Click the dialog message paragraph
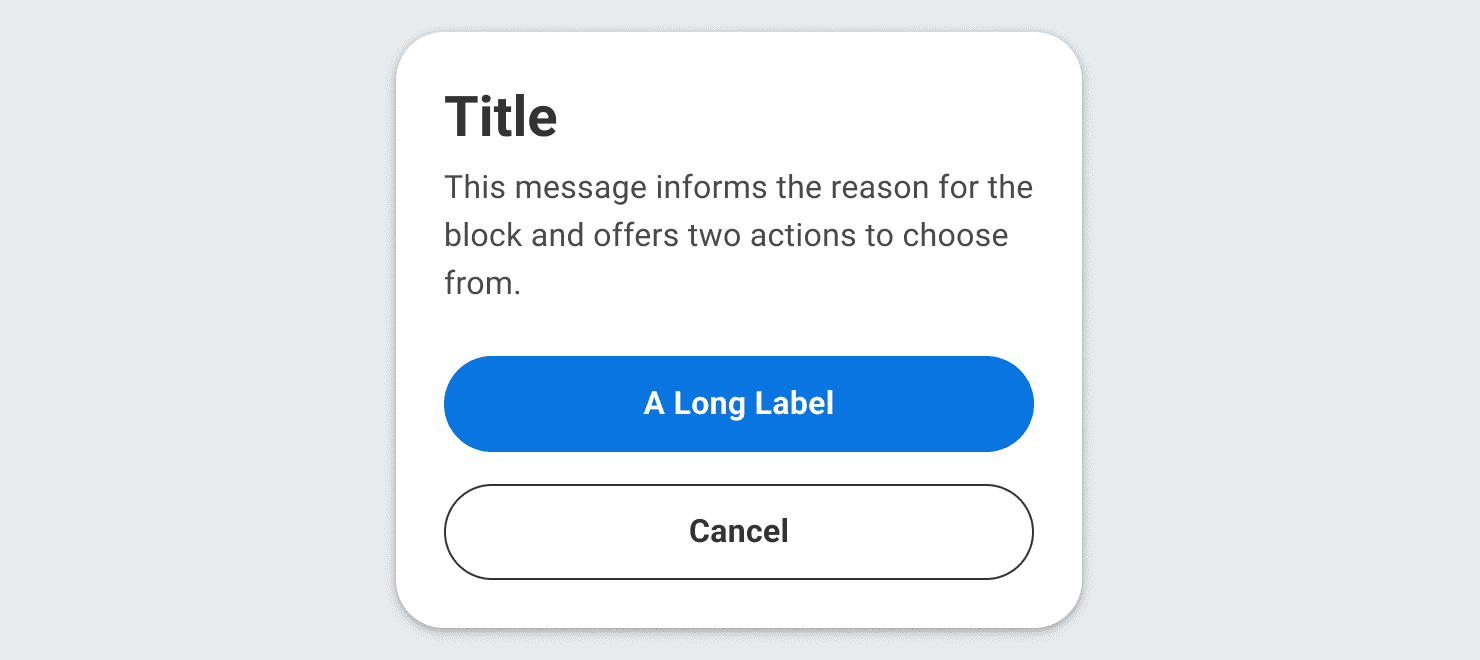Viewport: 1480px width, 660px height. click(x=738, y=235)
